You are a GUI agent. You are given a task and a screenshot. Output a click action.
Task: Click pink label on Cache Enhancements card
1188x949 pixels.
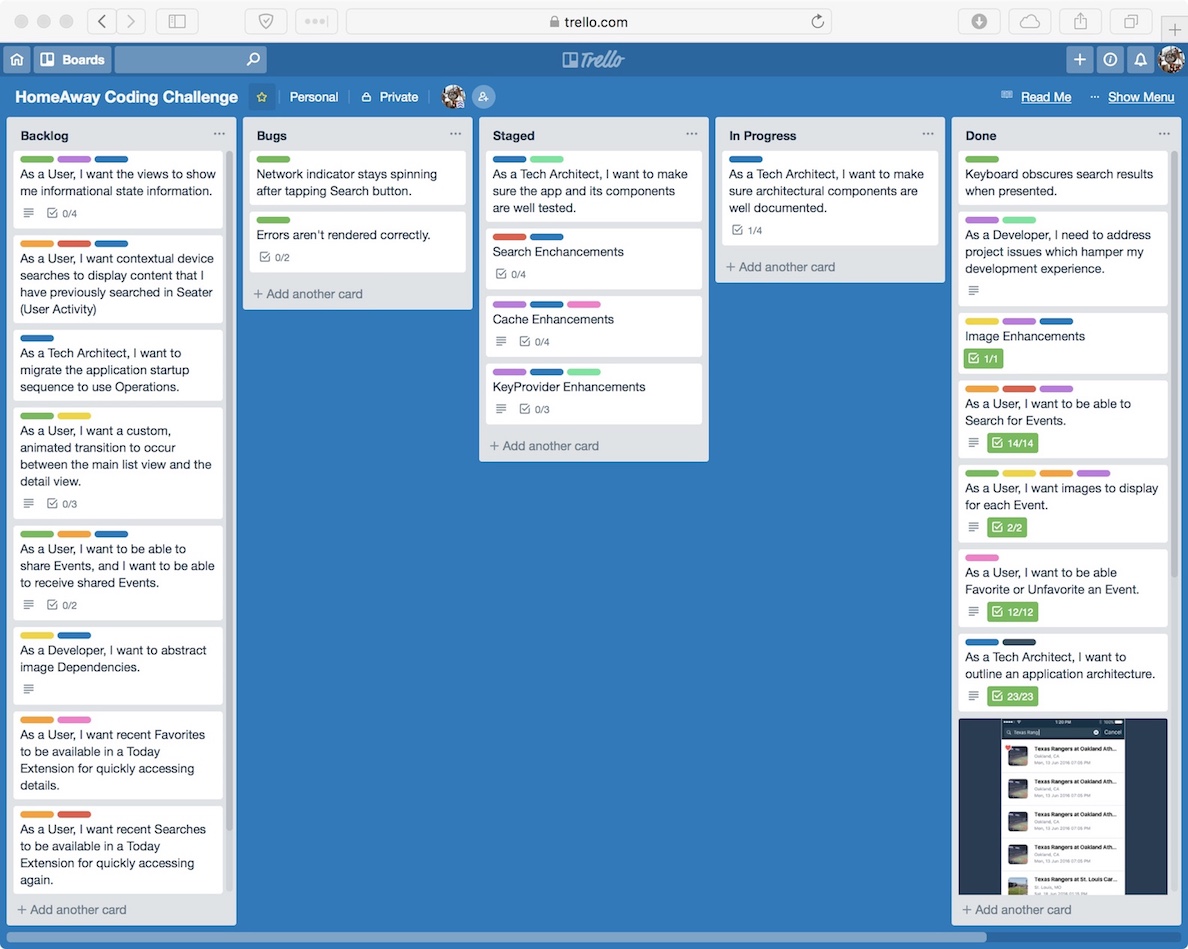pos(583,304)
